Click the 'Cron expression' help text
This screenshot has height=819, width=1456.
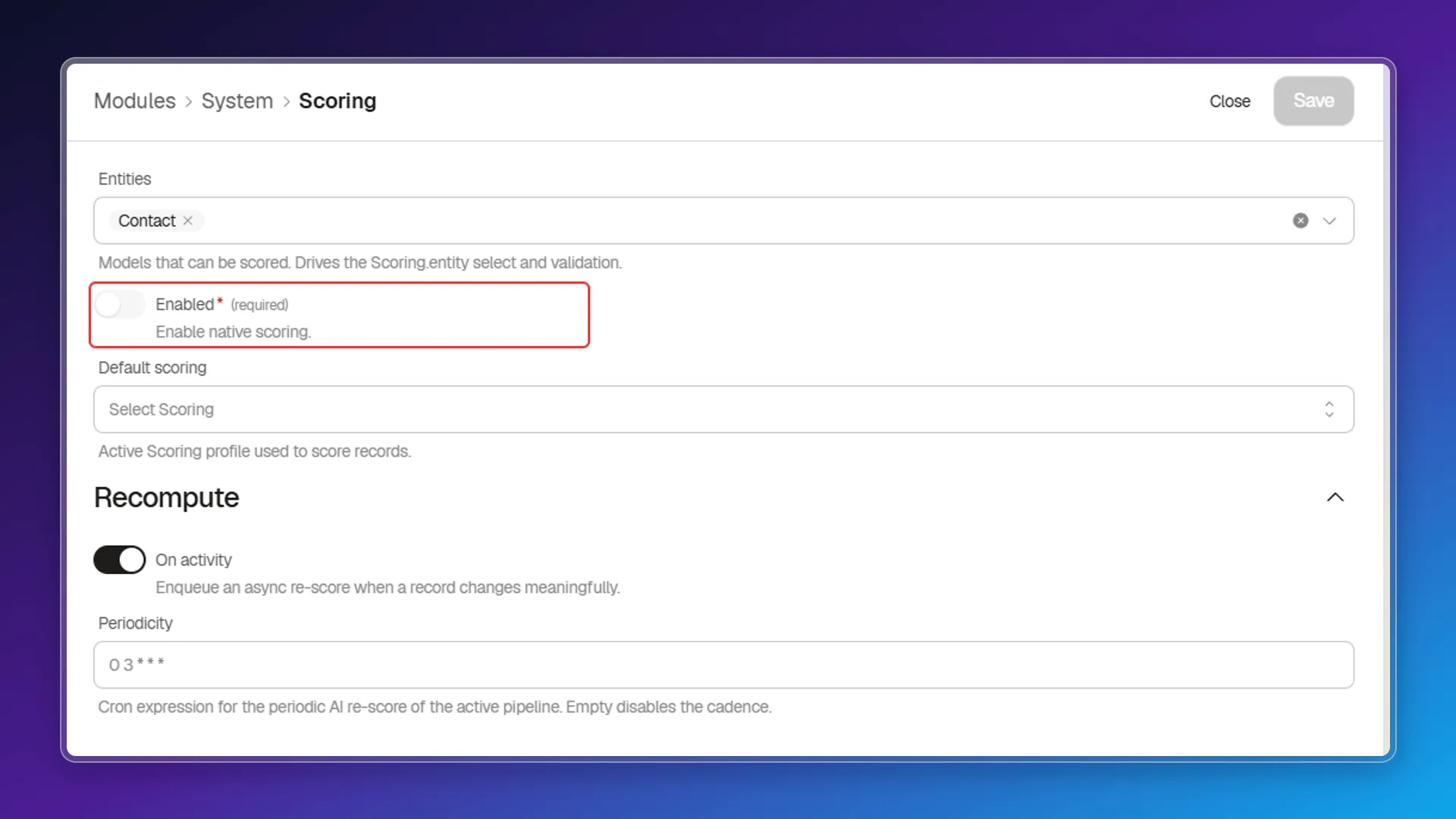click(435, 707)
